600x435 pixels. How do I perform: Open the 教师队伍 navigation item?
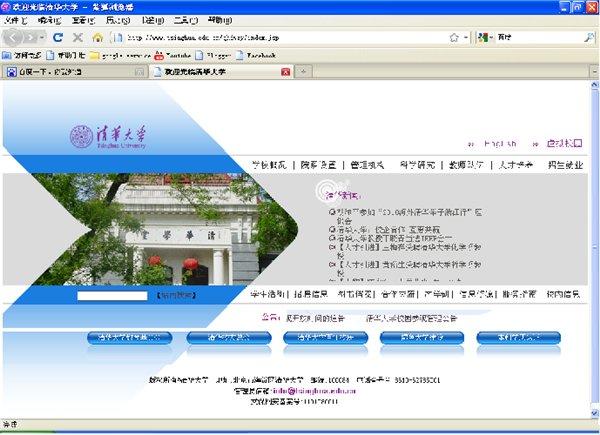[466, 165]
